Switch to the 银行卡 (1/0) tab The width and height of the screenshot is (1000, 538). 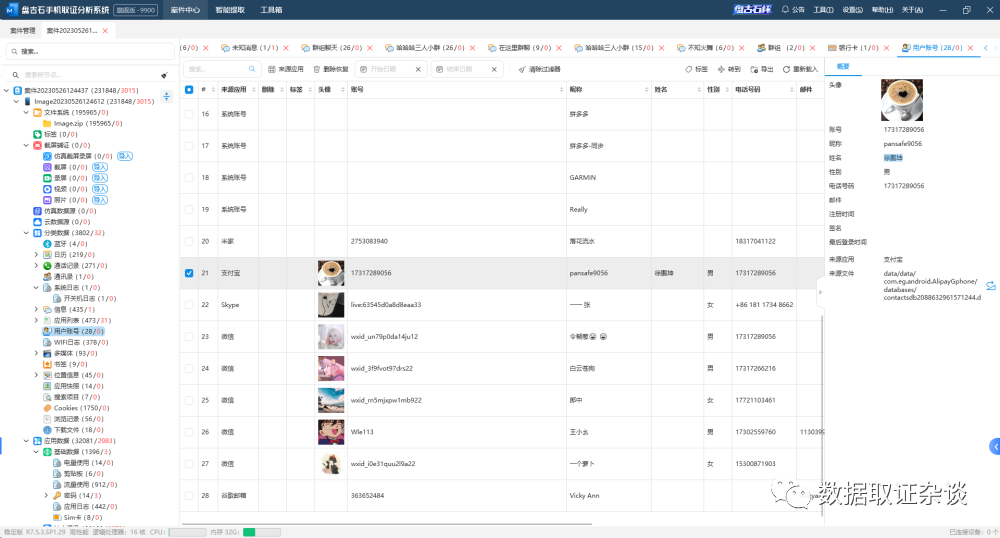pos(853,48)
